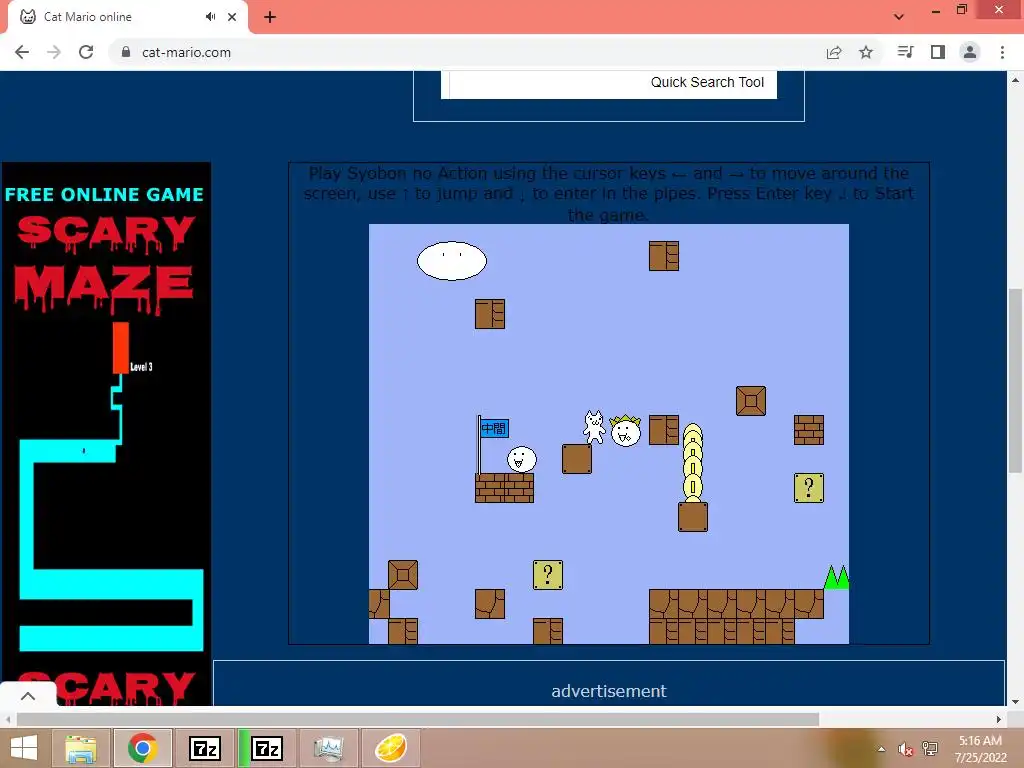
Task: Click the round white enemy beside the flag
Action: tap(522, 459)
